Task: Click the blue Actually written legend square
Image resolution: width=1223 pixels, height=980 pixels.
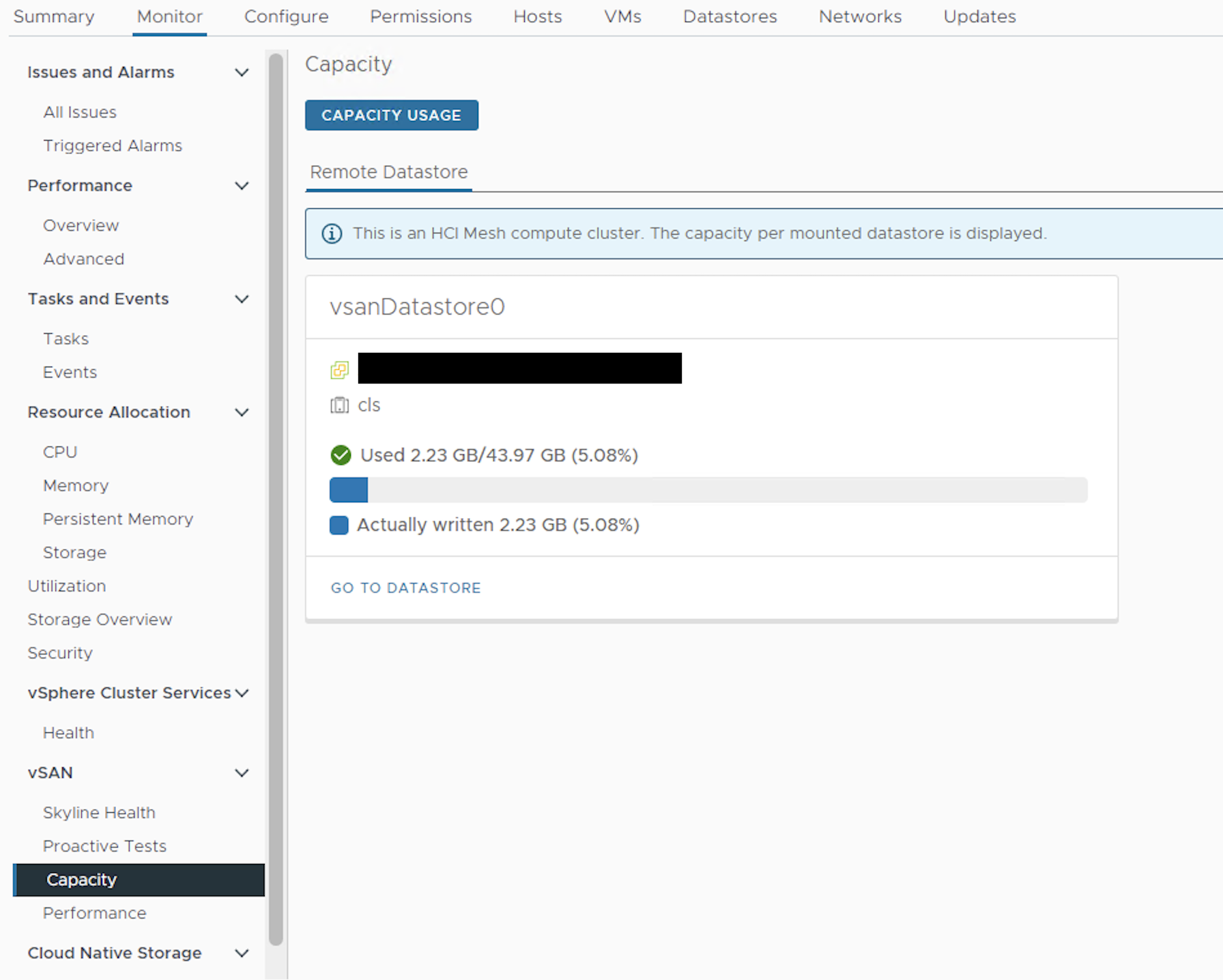Action: coord(339,525)
